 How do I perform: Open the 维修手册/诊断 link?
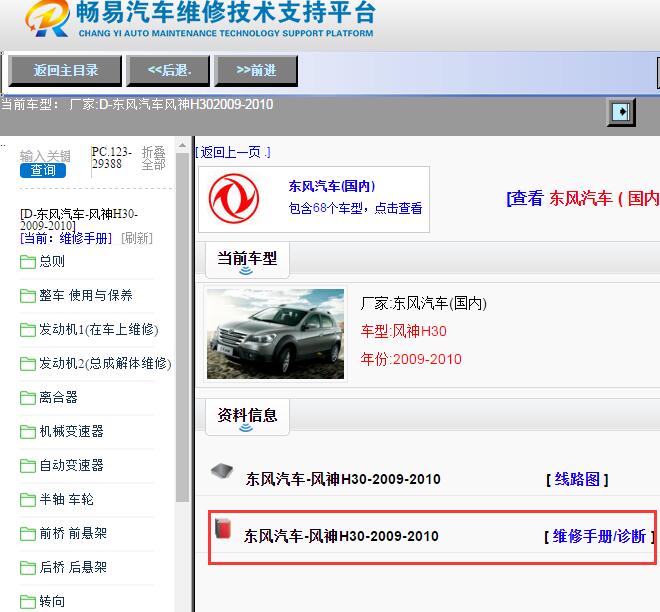599,536
